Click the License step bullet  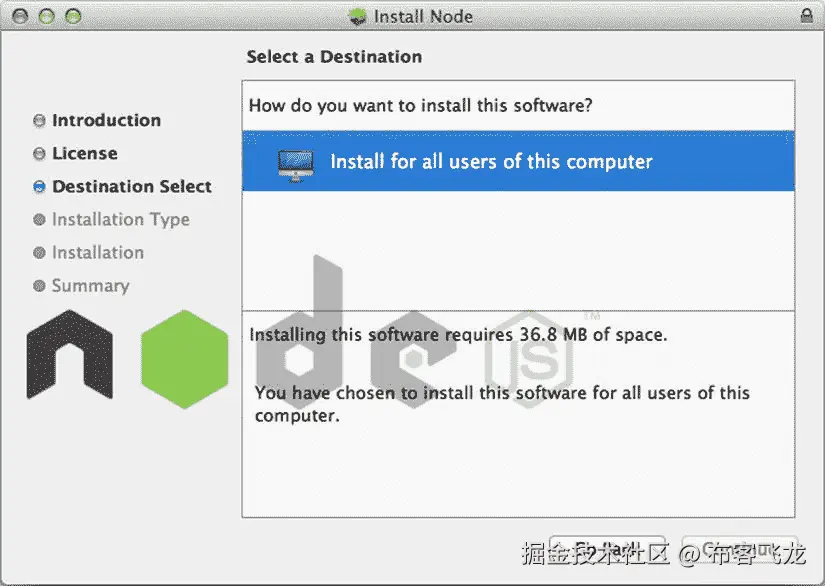pyautogui.click(x=39, y=154)
